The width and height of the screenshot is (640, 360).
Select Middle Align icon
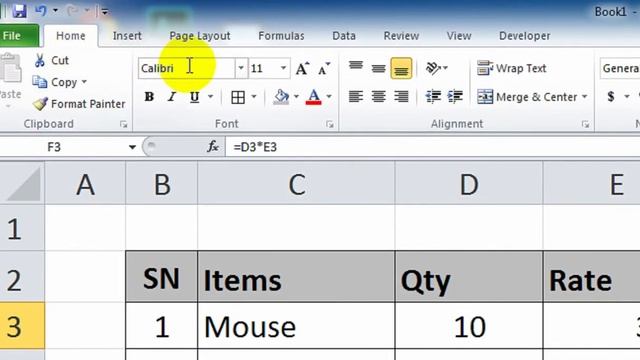coord(378,68)
